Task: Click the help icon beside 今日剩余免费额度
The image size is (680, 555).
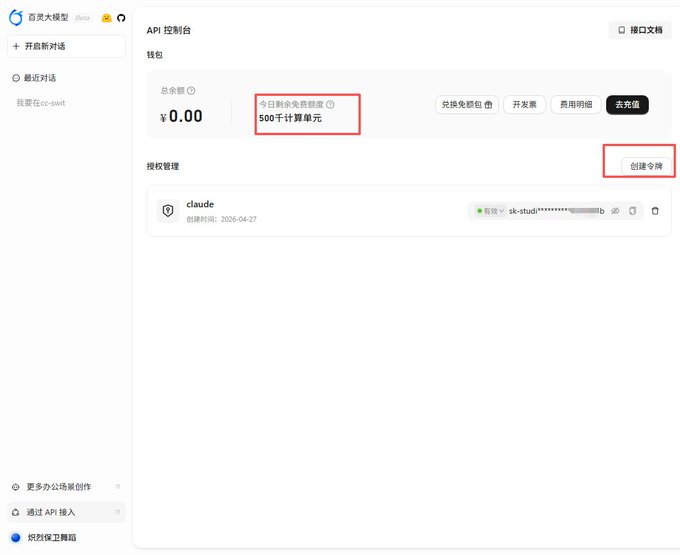Action: pyautogui.click(x=330, y=104)
